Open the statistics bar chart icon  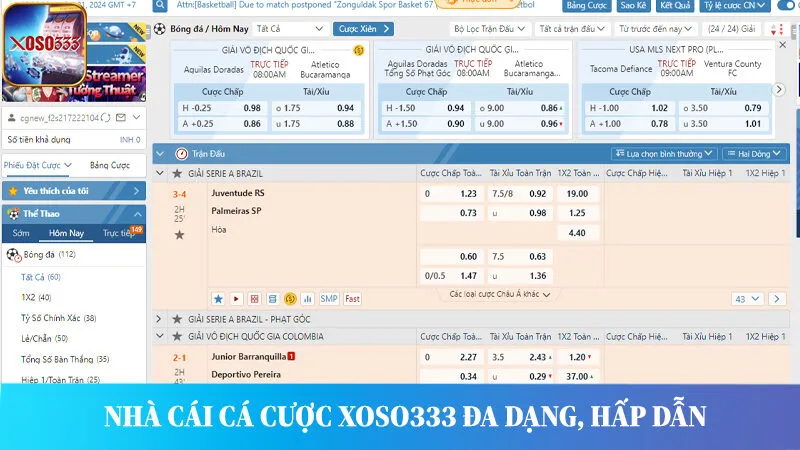pos(308,299)
